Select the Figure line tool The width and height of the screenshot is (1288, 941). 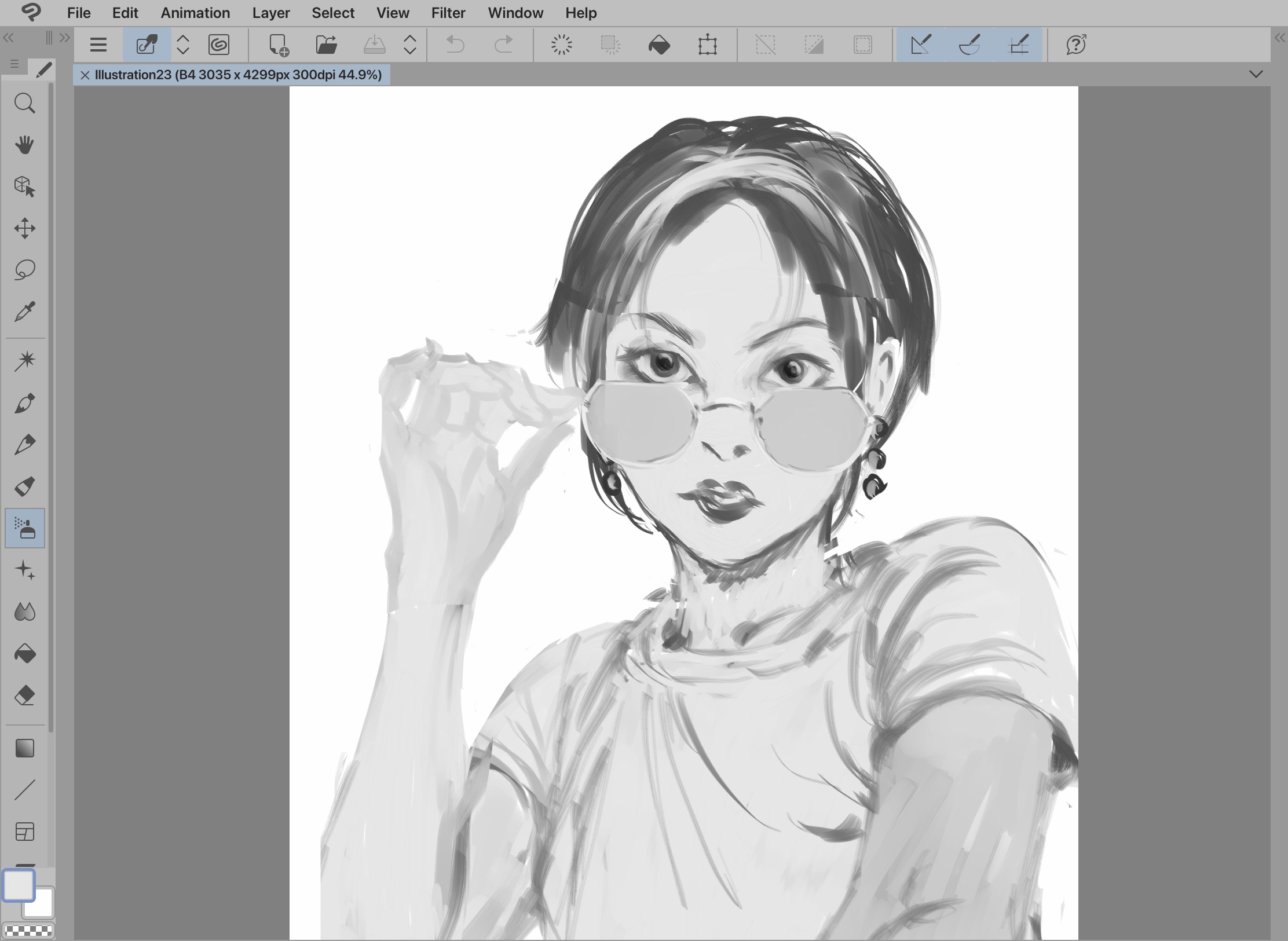pos(24,790)
